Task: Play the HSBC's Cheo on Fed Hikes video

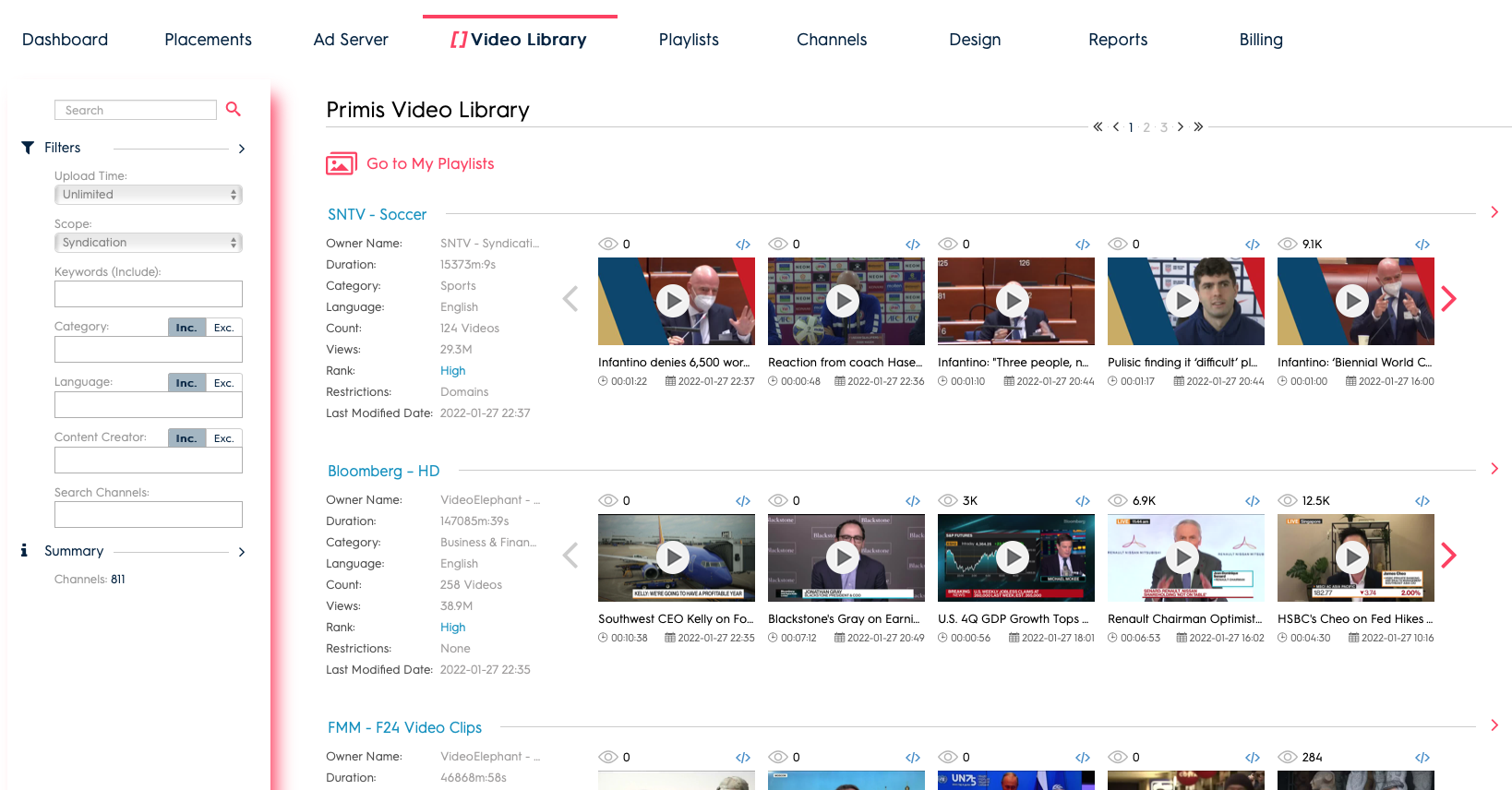Action: (x=1352, y=557)
